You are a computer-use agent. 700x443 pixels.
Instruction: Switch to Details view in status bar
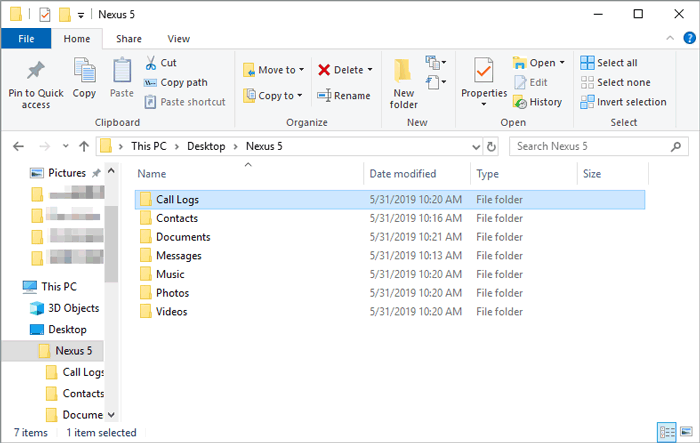point(667,432)
